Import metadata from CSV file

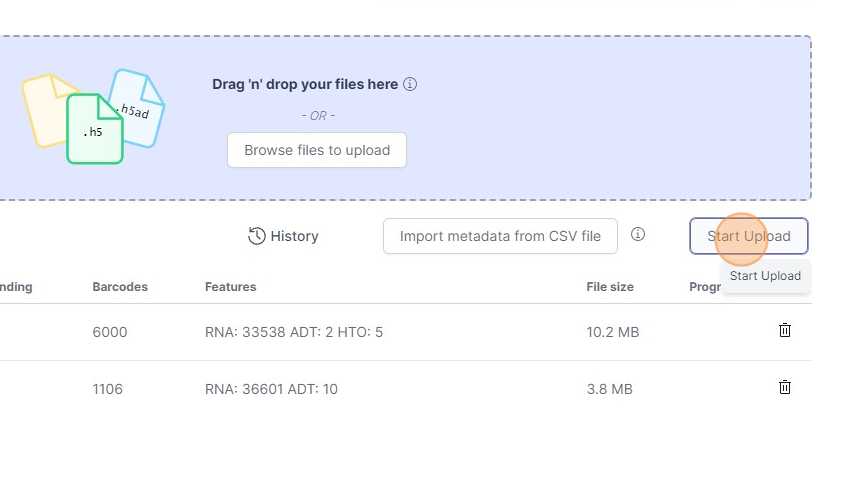tap(500, 236)
